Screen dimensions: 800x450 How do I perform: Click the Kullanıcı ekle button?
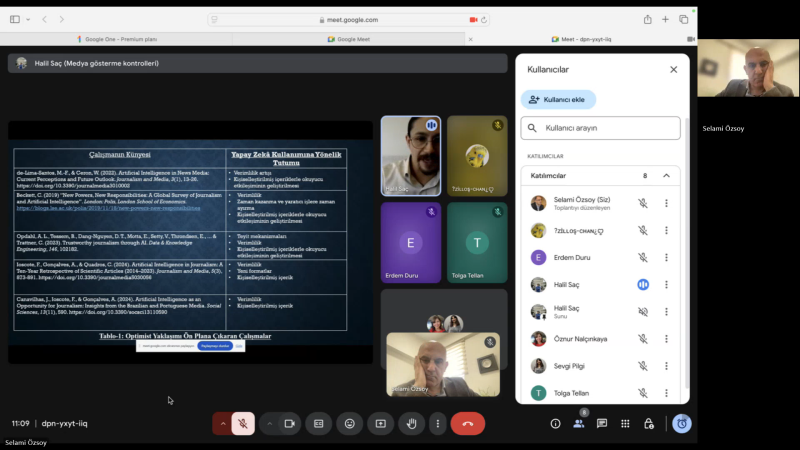(558, 99)
